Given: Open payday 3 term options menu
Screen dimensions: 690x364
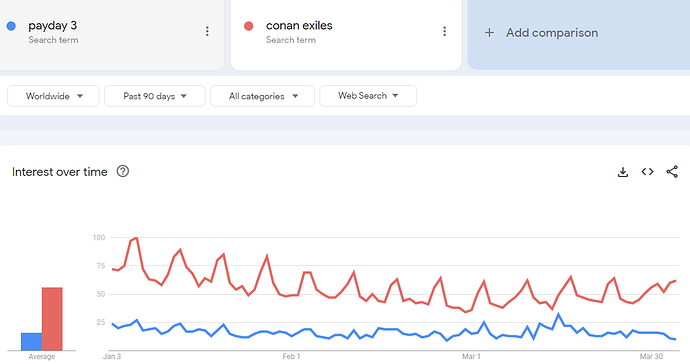Looking at the screenshot, I should pos(207,31).
